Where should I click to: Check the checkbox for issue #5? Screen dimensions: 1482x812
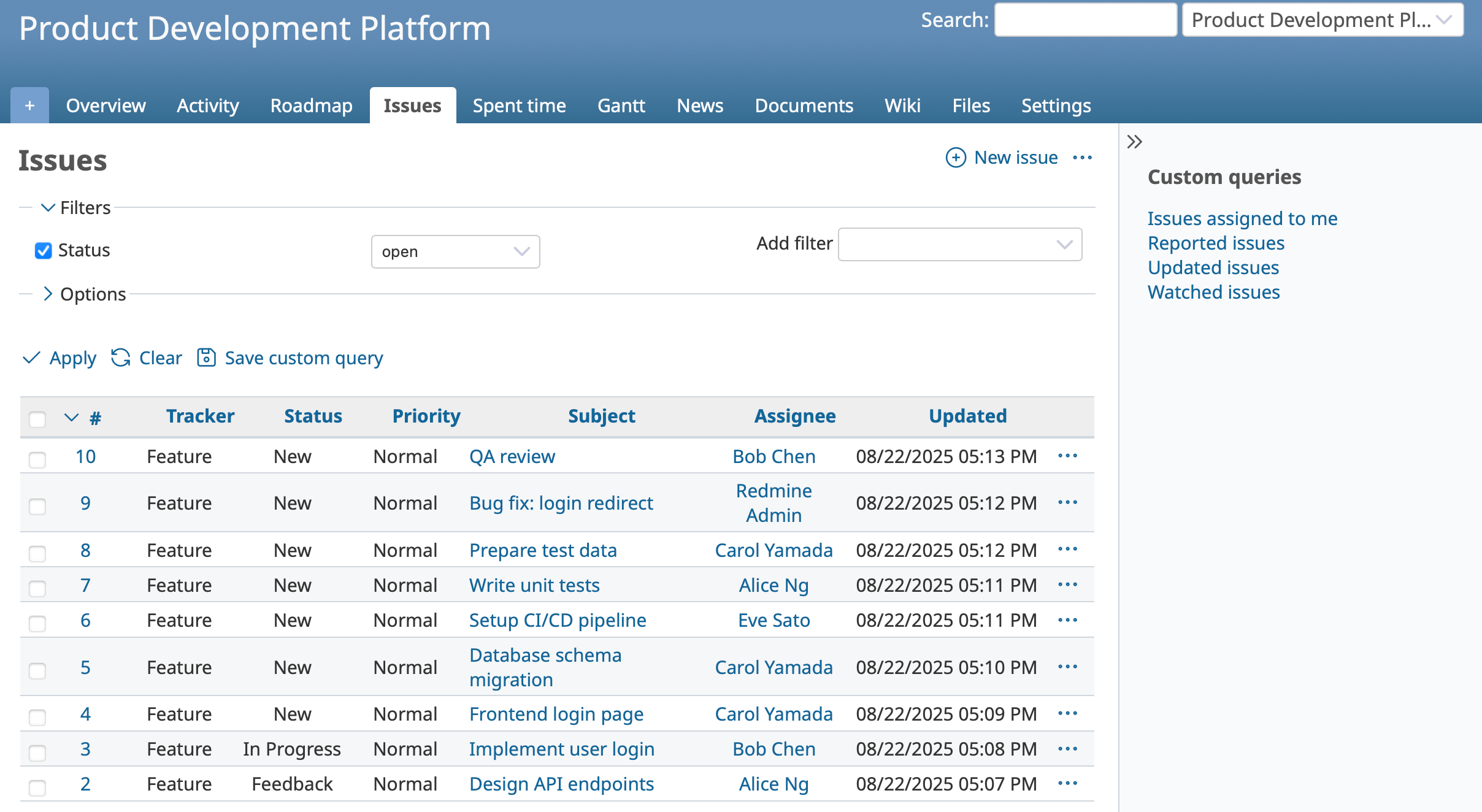(x=37, y=671)
